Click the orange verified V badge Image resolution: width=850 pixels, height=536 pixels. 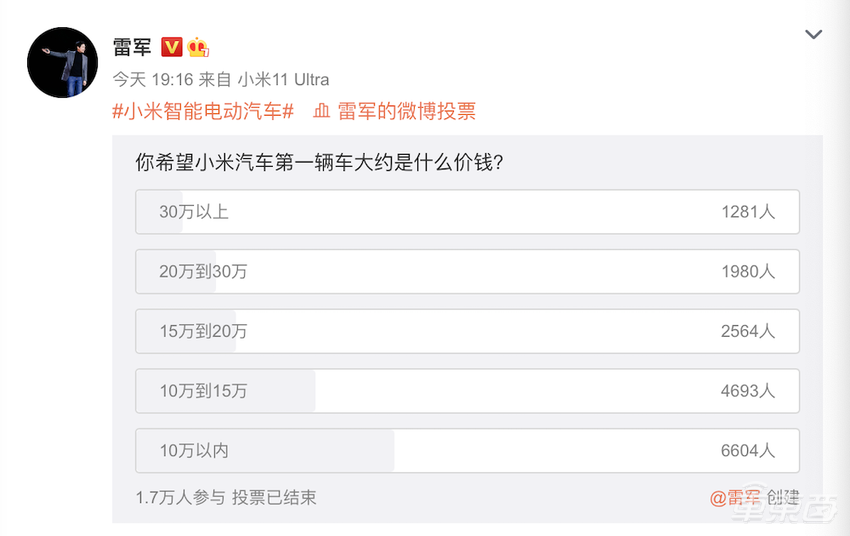pos(171,47)
